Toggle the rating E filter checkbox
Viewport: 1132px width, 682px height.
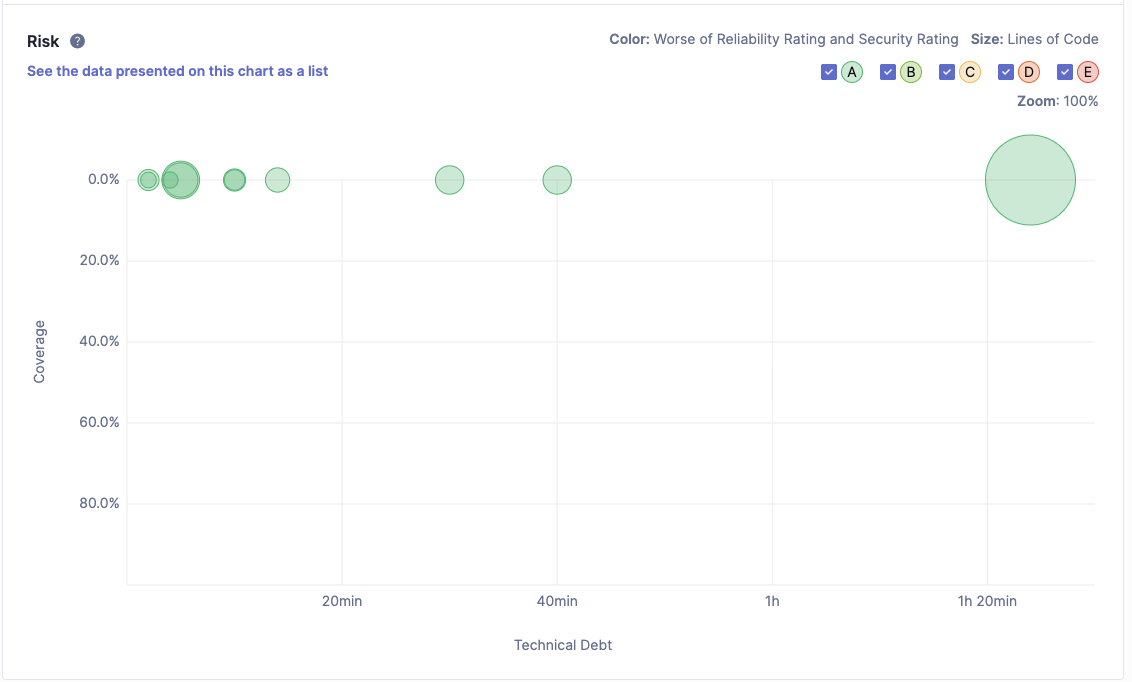(x=1065, y=72)
